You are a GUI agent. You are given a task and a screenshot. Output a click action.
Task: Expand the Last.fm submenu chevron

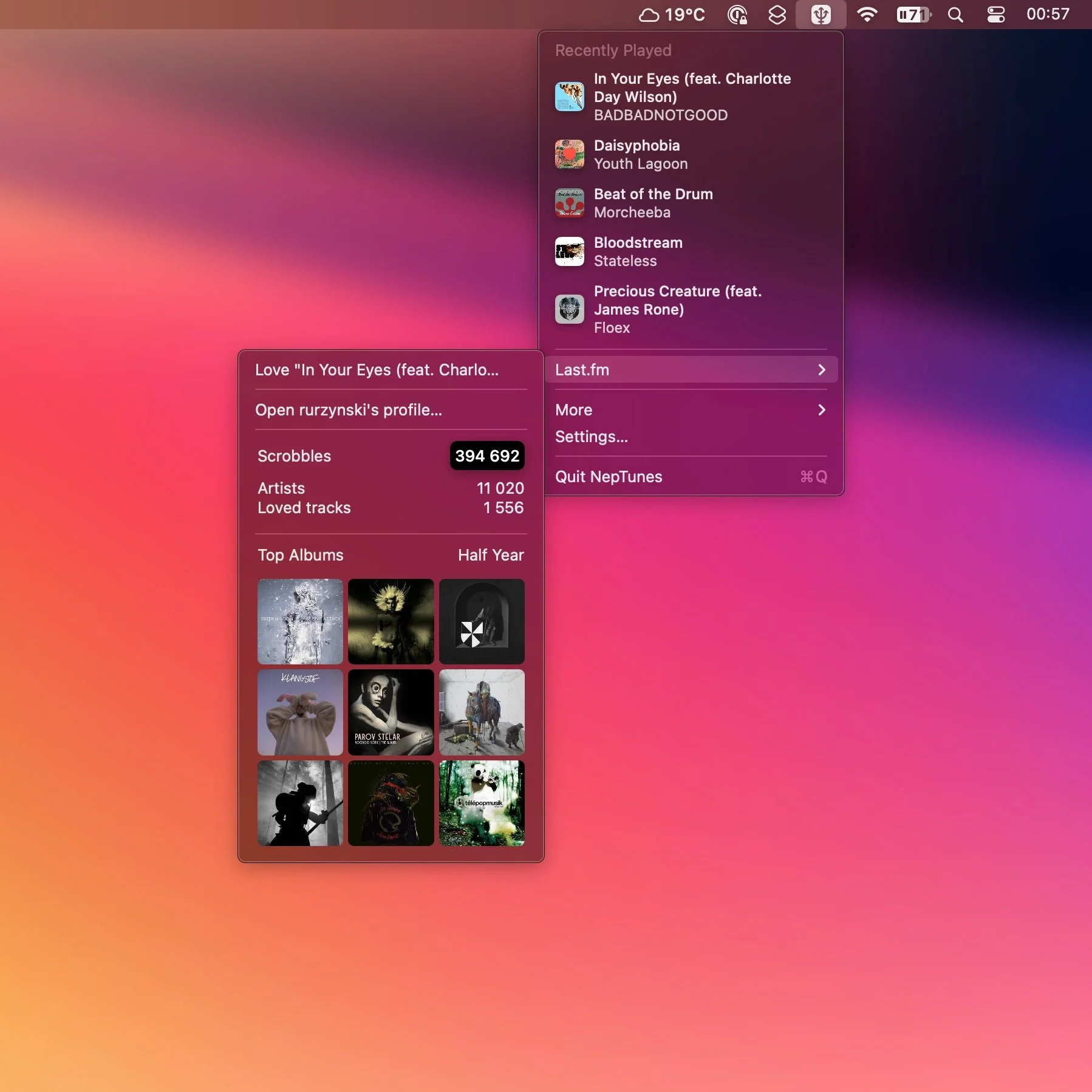[x=821, y=370]
